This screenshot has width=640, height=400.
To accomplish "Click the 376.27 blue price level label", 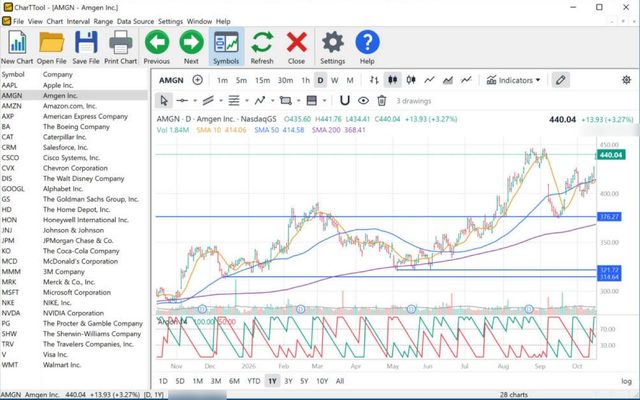I will point(609,217).
